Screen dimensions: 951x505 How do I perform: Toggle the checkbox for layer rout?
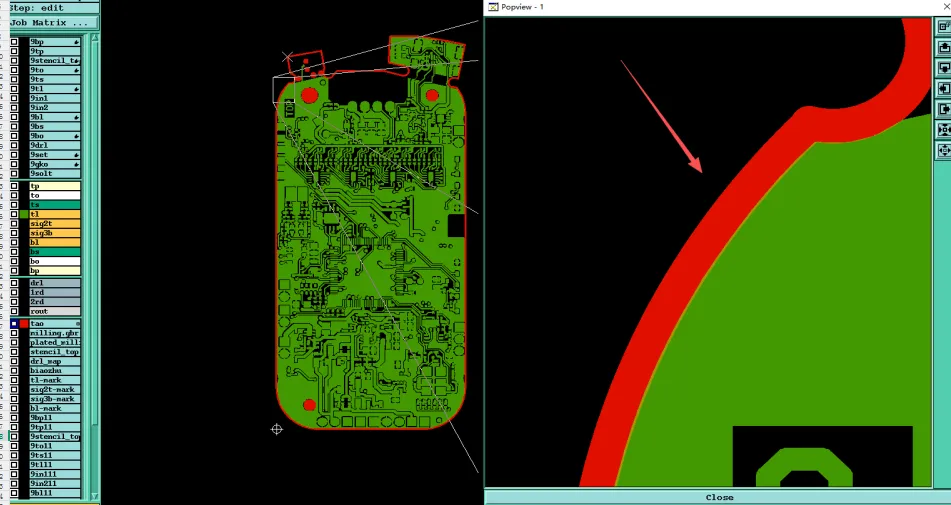[14, 311]
